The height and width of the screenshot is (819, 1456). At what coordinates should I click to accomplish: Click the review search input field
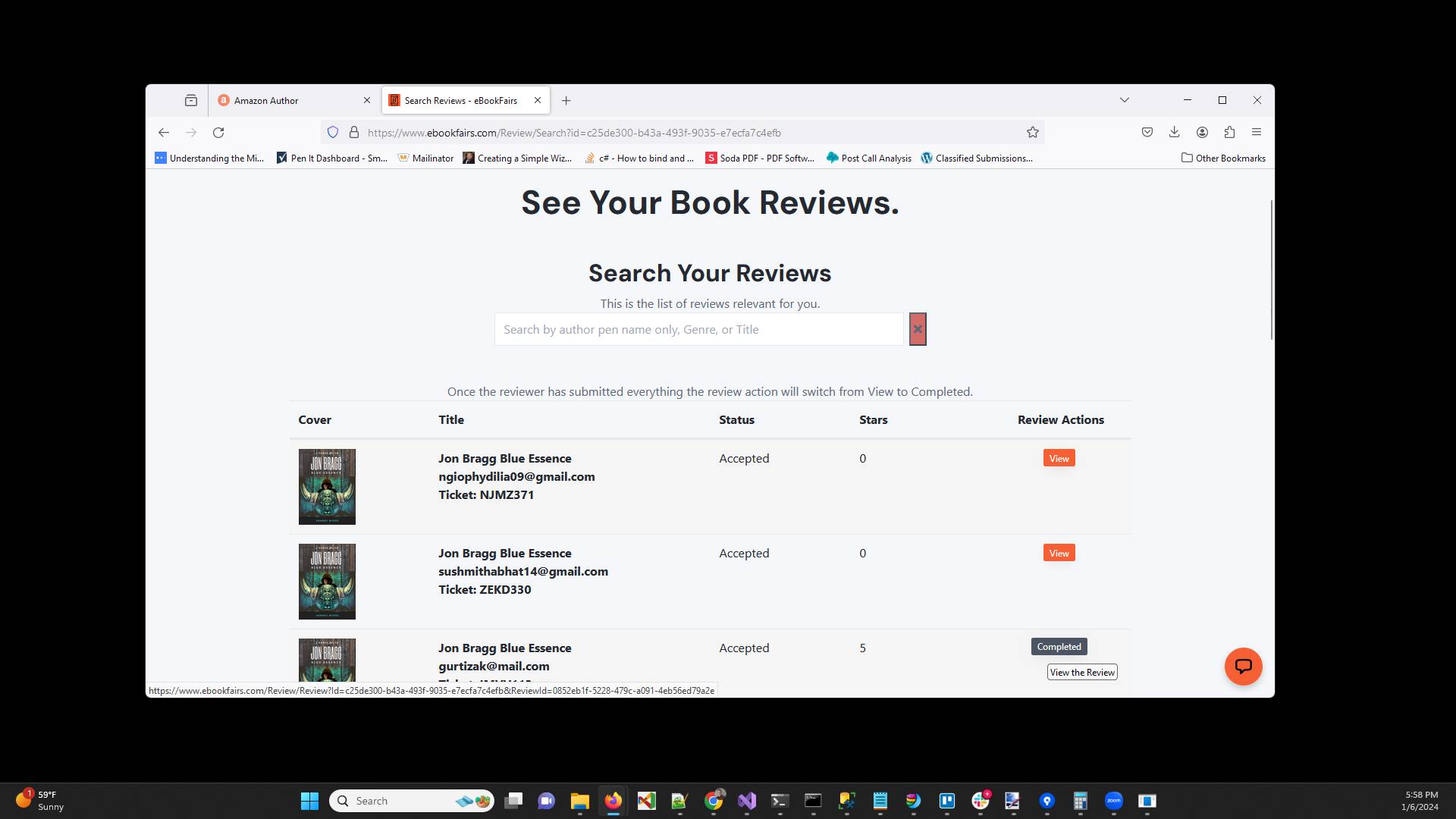698,328
